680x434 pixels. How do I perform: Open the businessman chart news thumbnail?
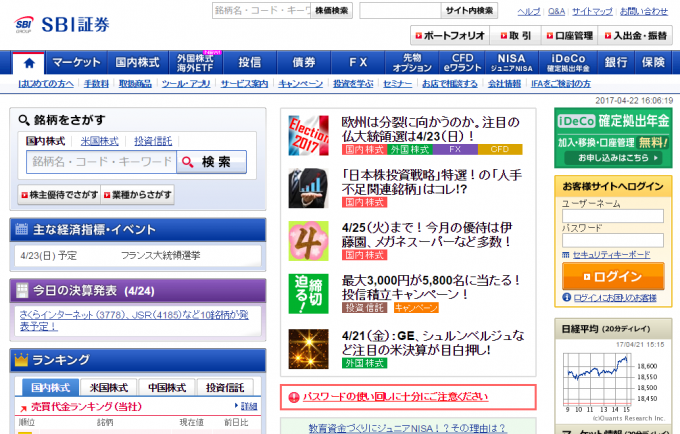308,188
